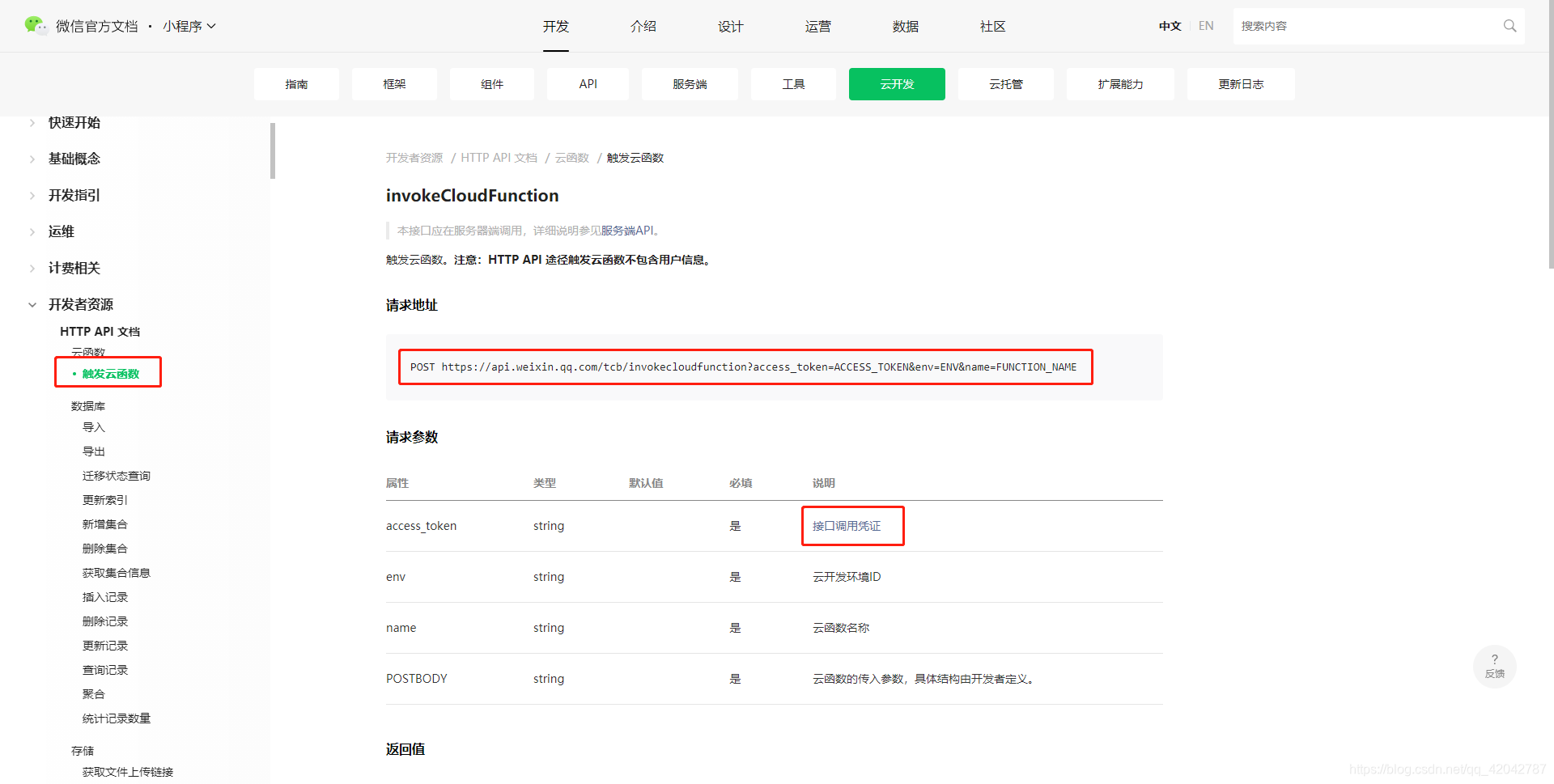Open 获取集合信息 in sidebar
This screenshot has width=1554, height=784.
[117, 573]
